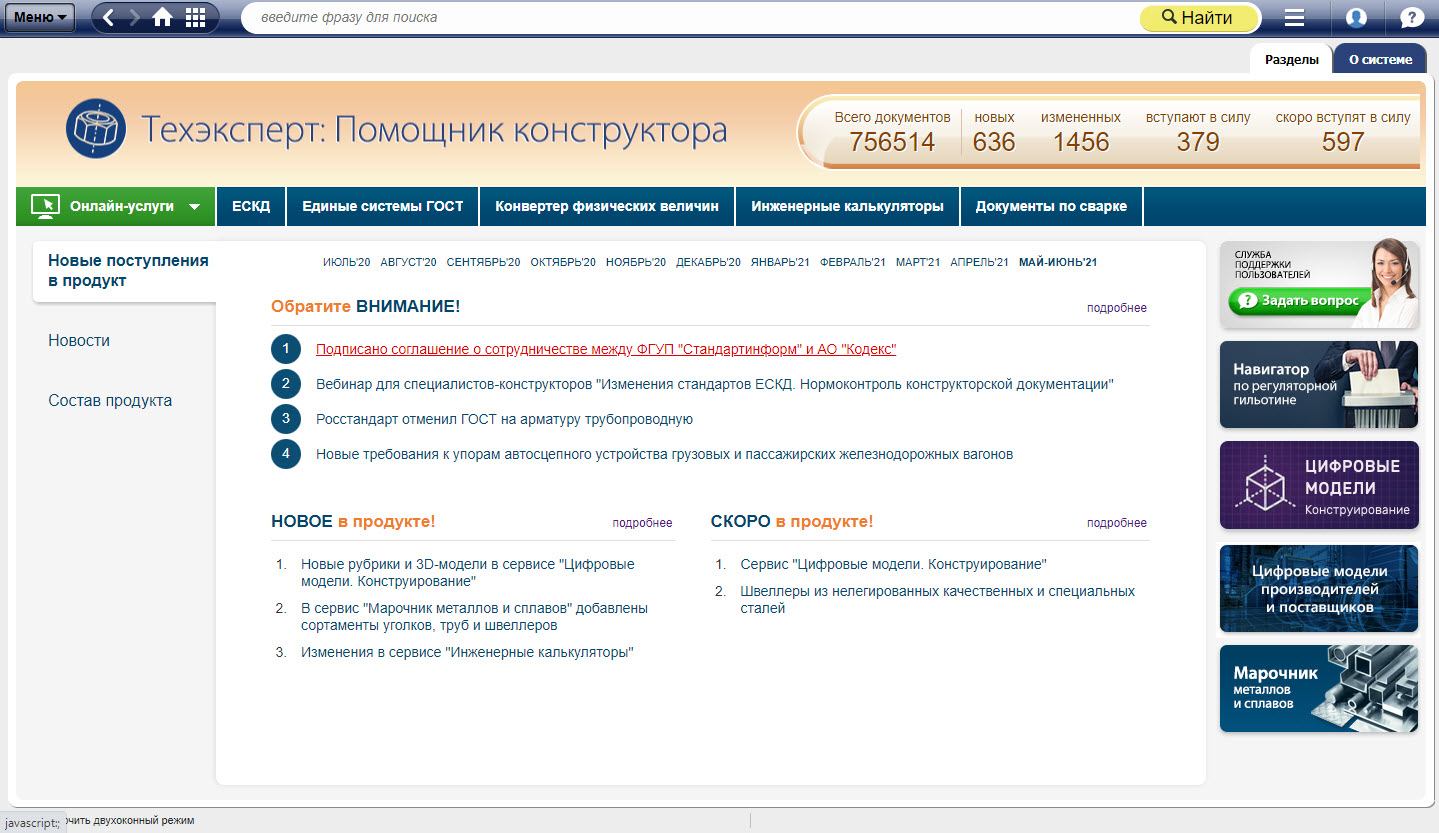Open Конвертер физических величин
Viewport: 1439px width, 833px height.
pyautogui.click(x=607, y=206)
